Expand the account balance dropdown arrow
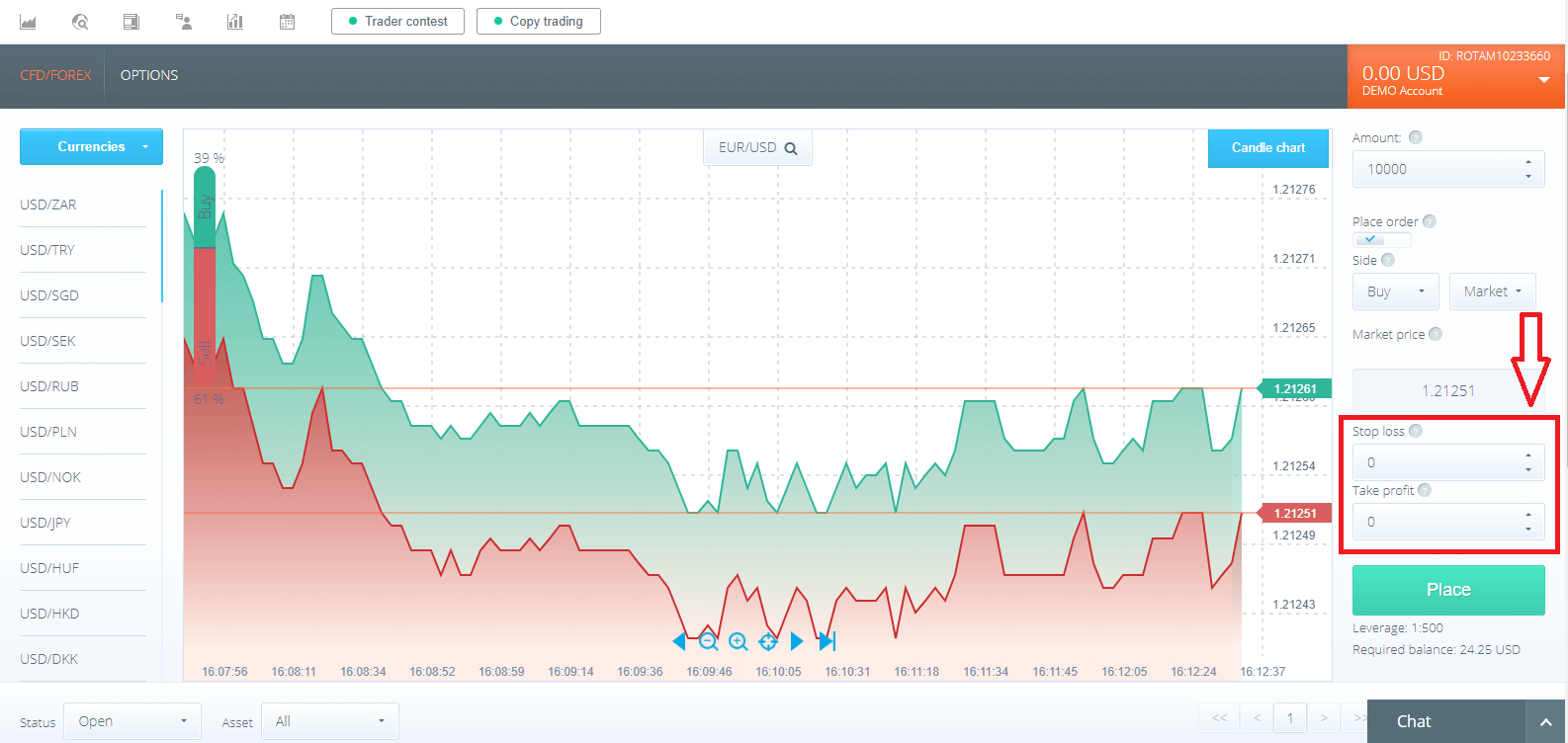Image resolution: width=1568 pixels, height=743 pixels. (x=1544, y=80)
